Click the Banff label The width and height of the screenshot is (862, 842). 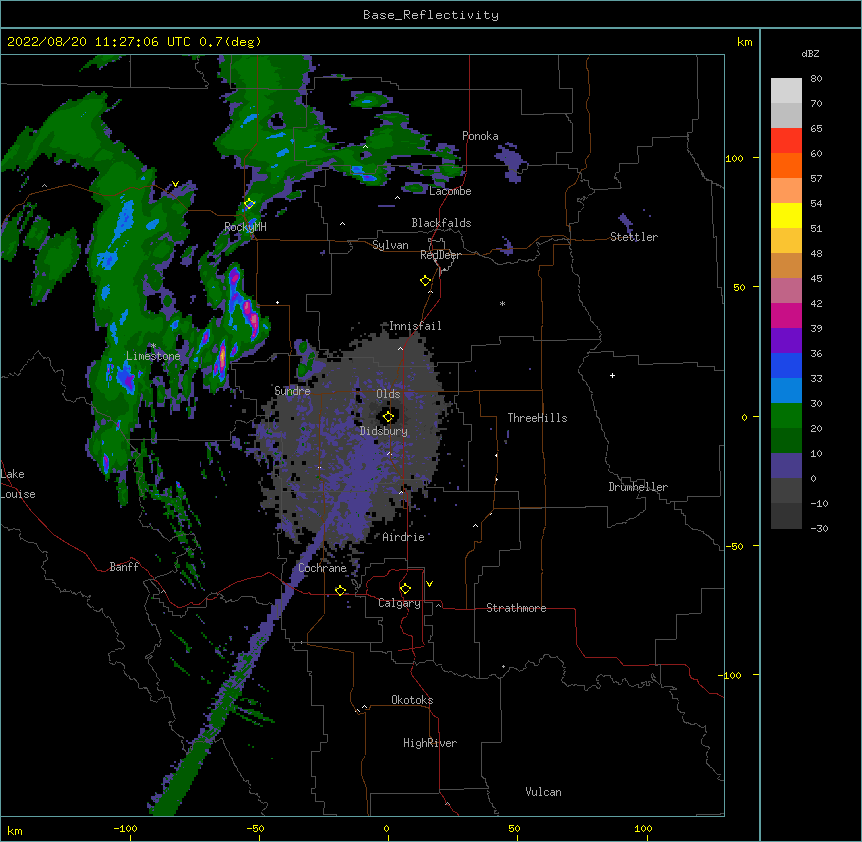[x=124, y=567]
